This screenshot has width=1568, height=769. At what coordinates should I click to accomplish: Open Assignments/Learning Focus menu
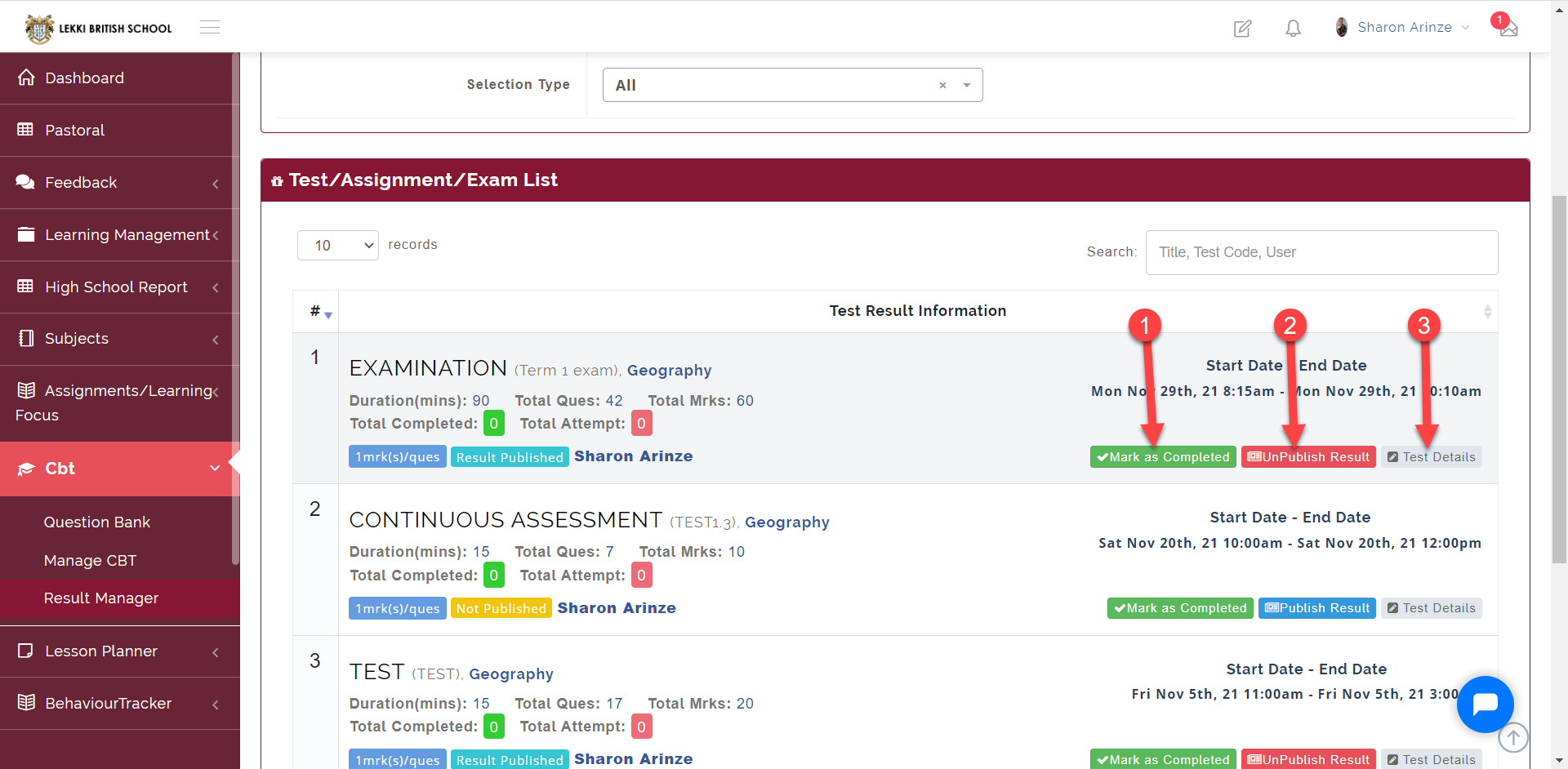(119, 403)
